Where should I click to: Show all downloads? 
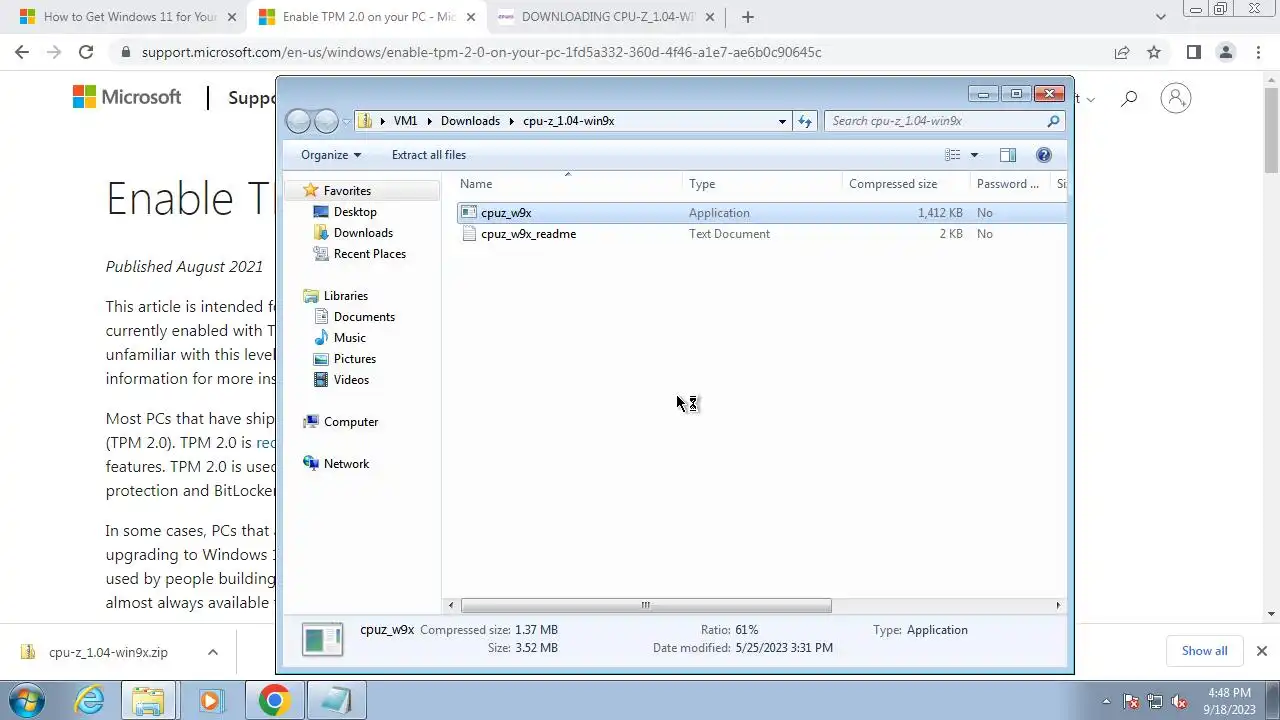tap(1204, 651)
